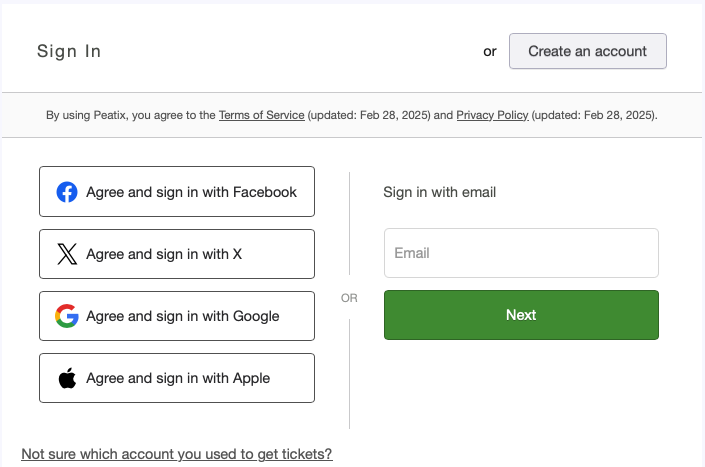The width and height of the screenshot is (705, 467).
Task: Open 'Not sure which account you used' link
Action: [176, 454]
